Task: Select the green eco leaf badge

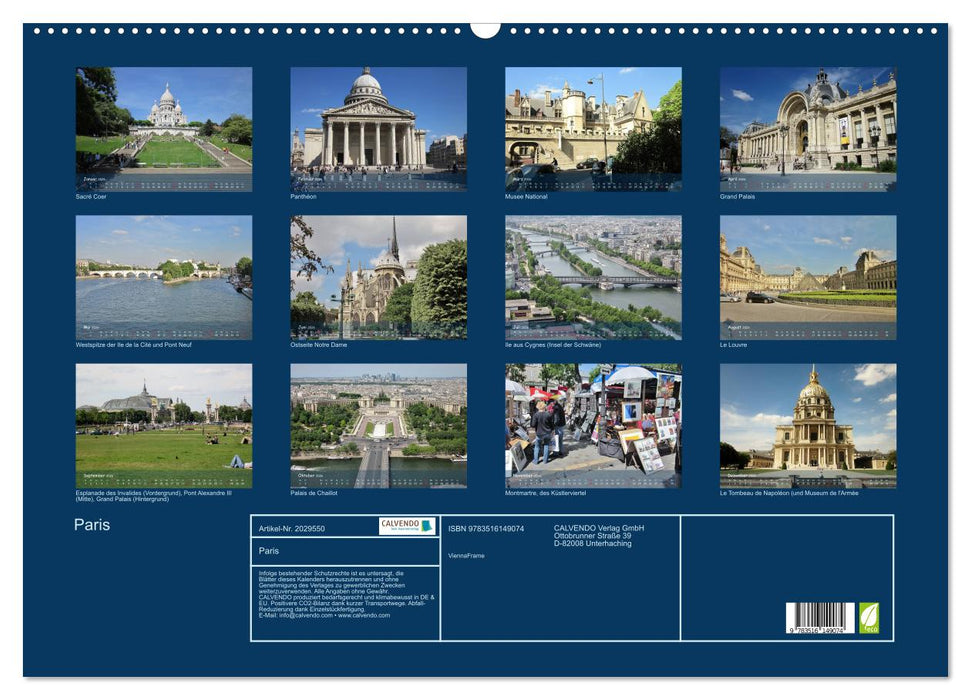Action: tap(869, 618)
